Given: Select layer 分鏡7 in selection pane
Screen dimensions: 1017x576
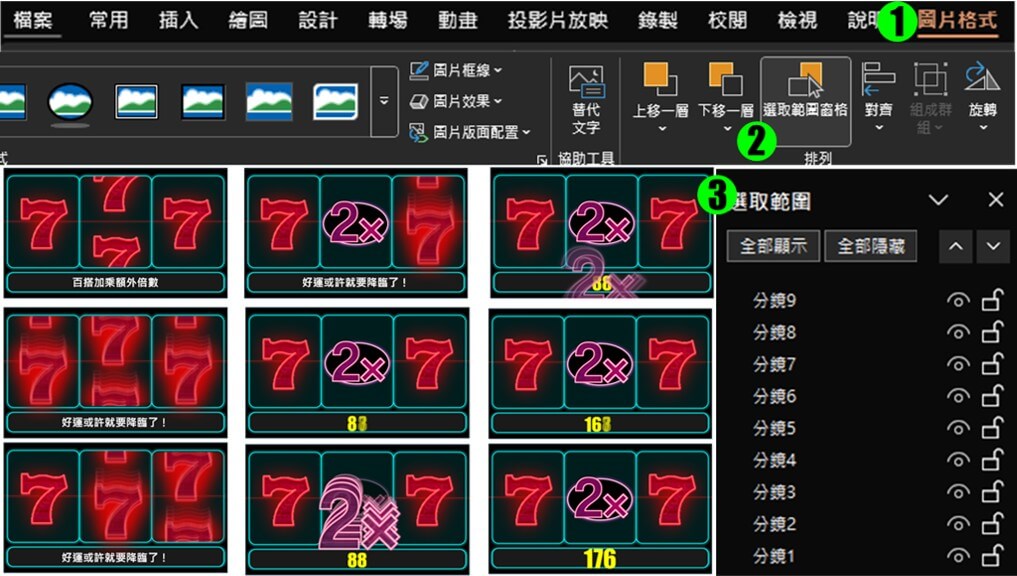Looking at the screenshot, I should pos(774,365).
